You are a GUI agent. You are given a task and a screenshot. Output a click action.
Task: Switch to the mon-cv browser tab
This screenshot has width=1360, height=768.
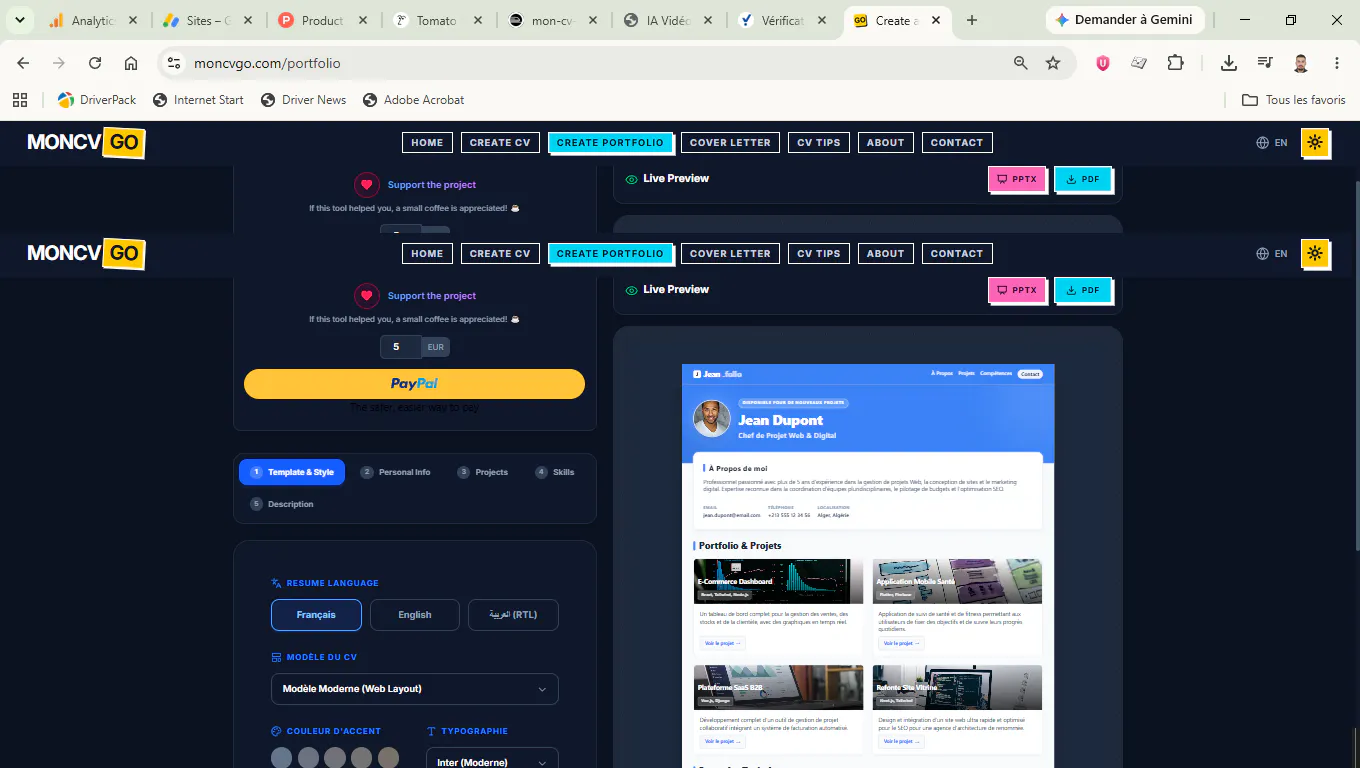tap(551, 20)
